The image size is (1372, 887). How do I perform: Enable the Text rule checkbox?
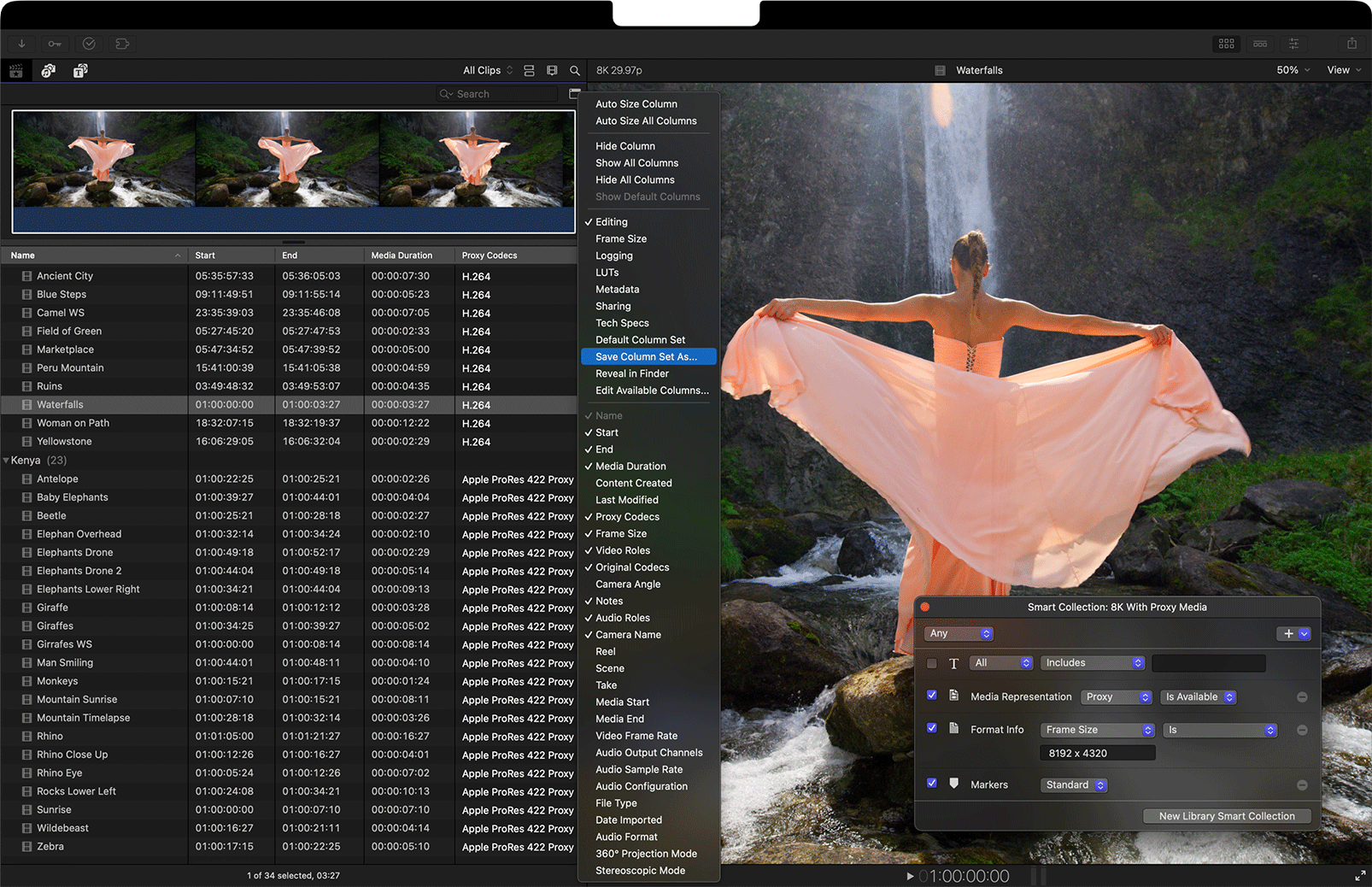pyautogui.click(x=932, y=663)
